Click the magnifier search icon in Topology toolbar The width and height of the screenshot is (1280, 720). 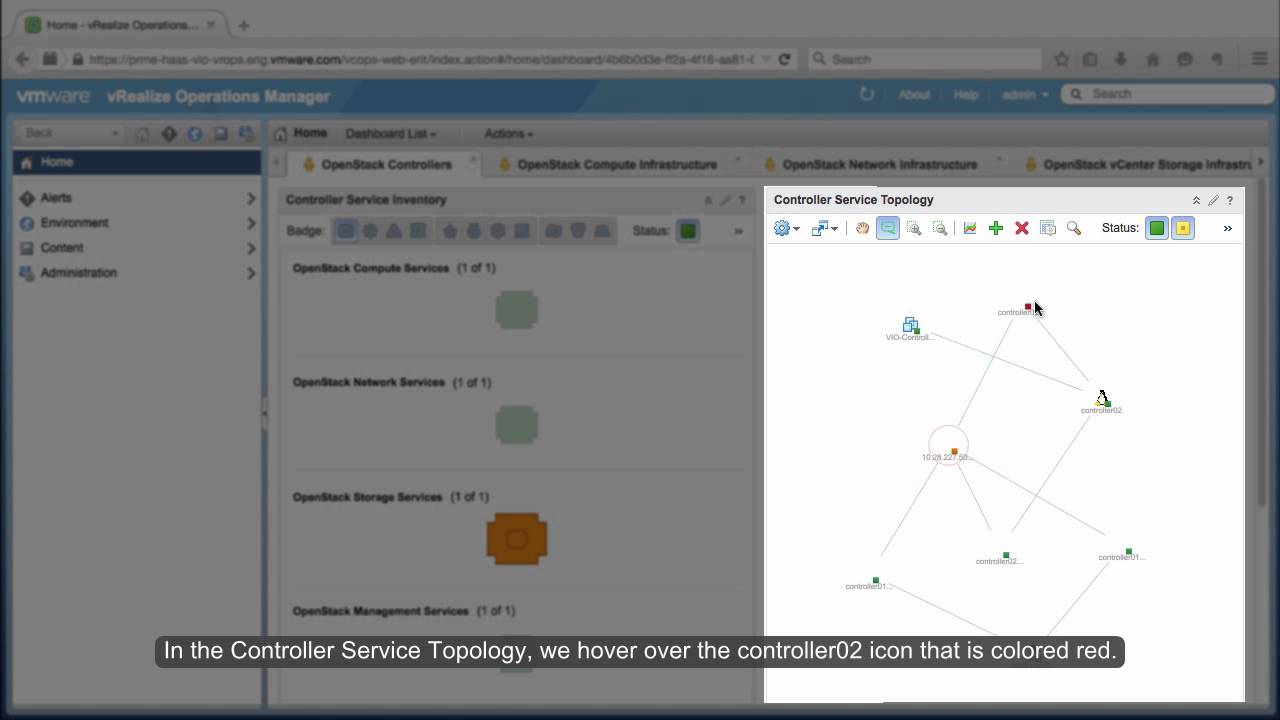1074,228
